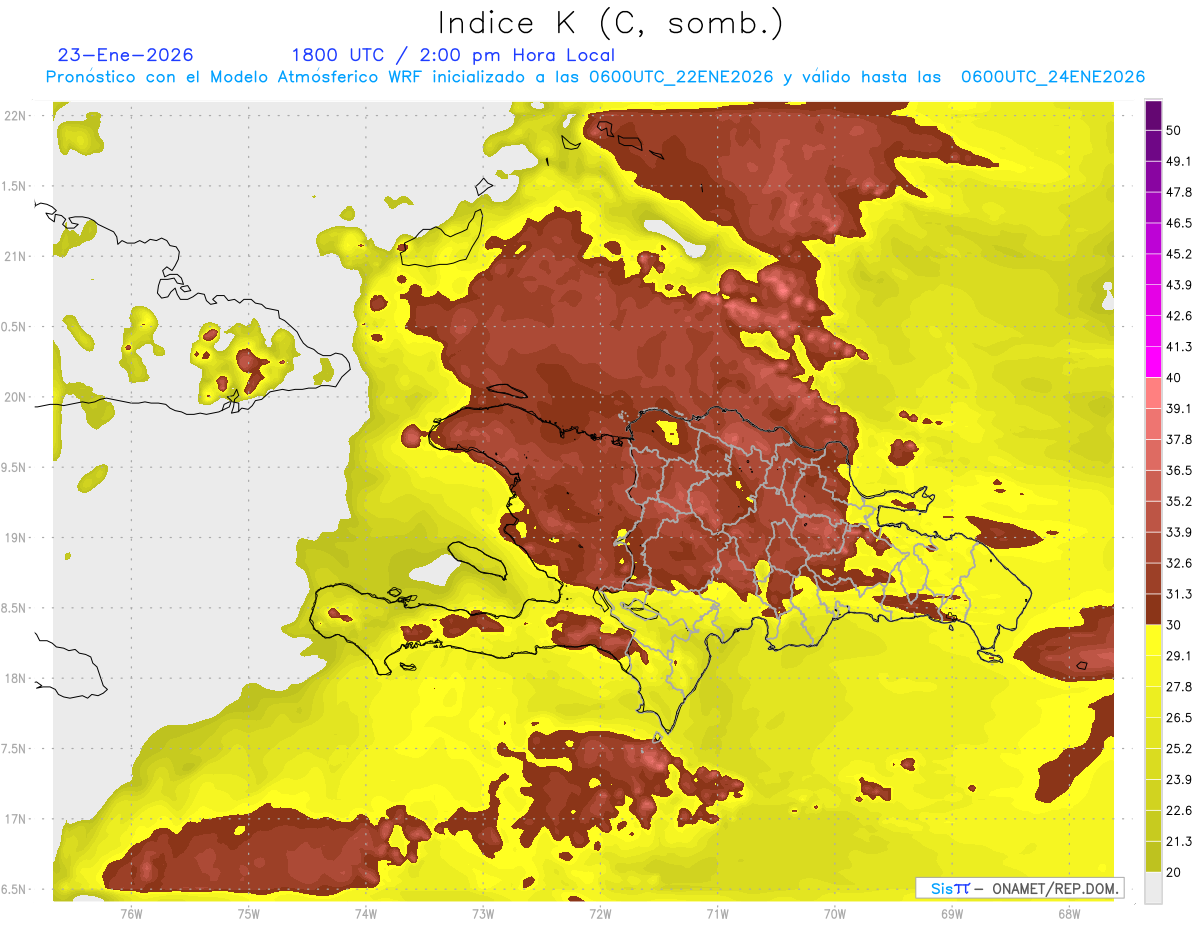
Task: Click the legend value "26.5"
Action: point(1179,718)
